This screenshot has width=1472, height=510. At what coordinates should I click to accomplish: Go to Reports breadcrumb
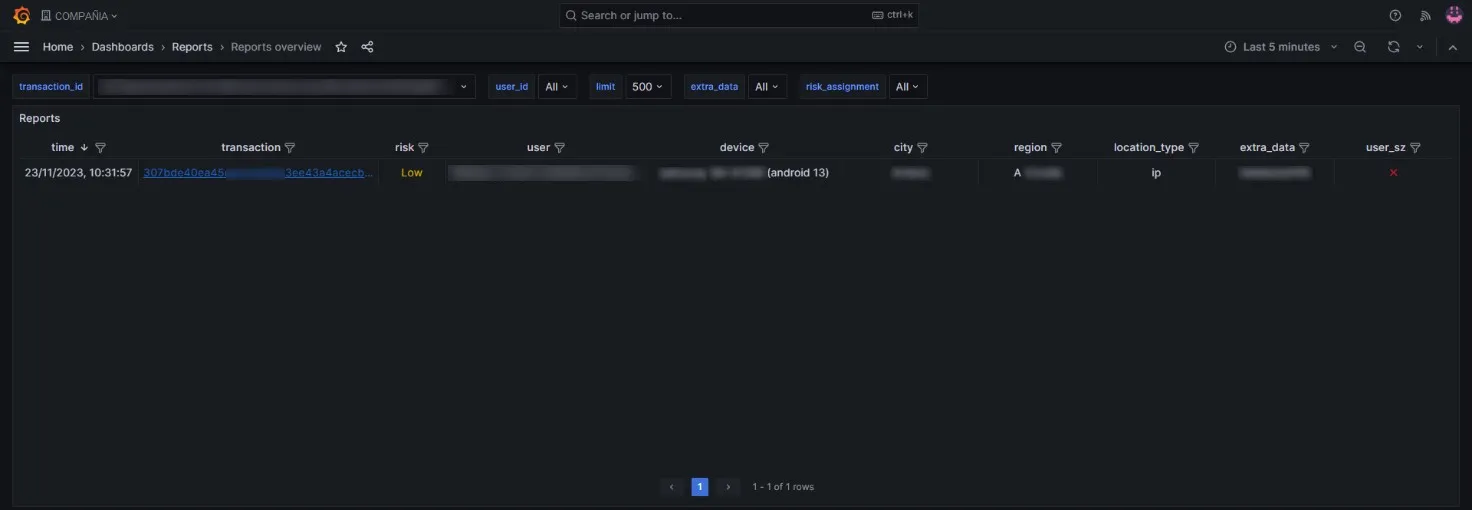pyautogui.click(x=192, y=47)
